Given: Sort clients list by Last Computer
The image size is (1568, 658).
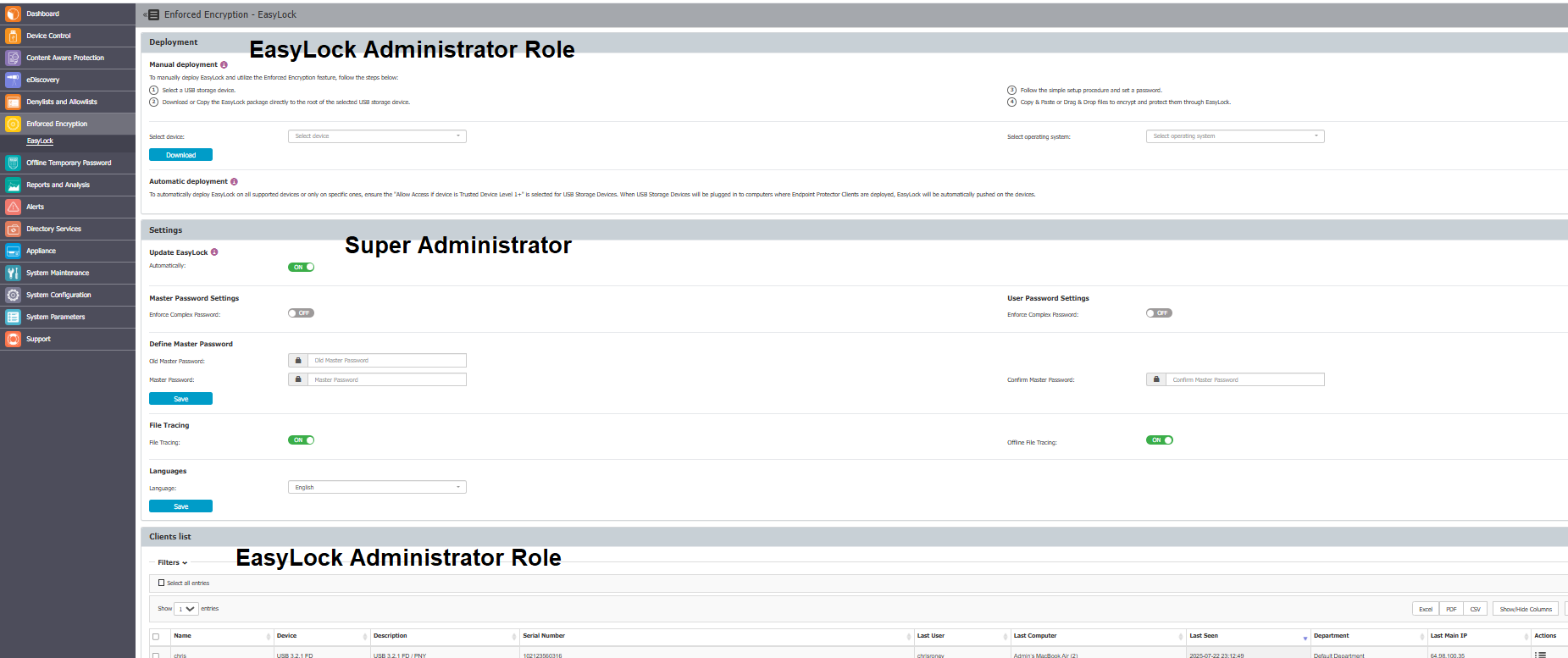Looking at the screenshot, I should 1098,636.
